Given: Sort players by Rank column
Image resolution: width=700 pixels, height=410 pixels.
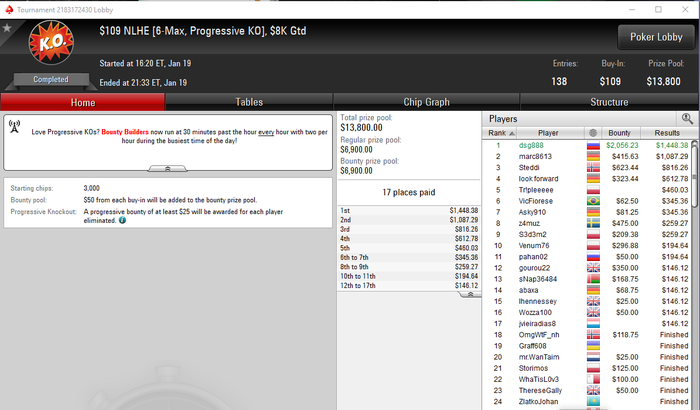Looking at the screenshot, I should pyautogui.click(x=499, y=133).
